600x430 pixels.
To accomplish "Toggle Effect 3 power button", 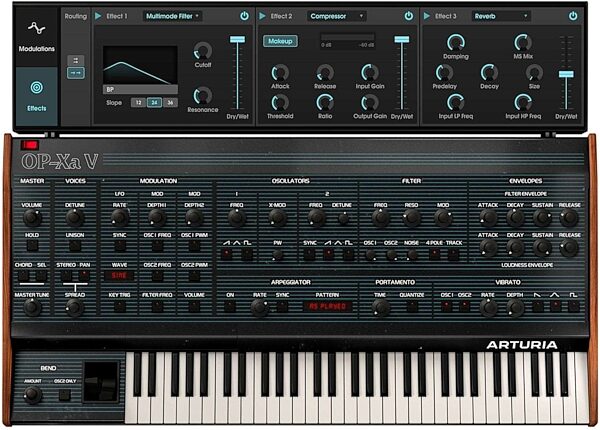I will click(x=573, y=16).
